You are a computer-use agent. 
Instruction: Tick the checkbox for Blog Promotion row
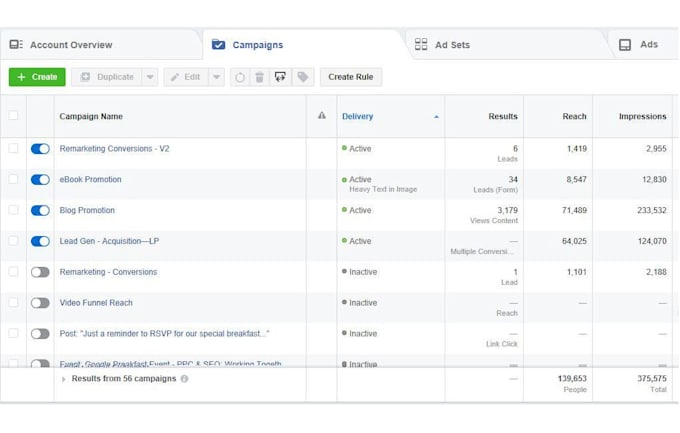coord(13,210)
